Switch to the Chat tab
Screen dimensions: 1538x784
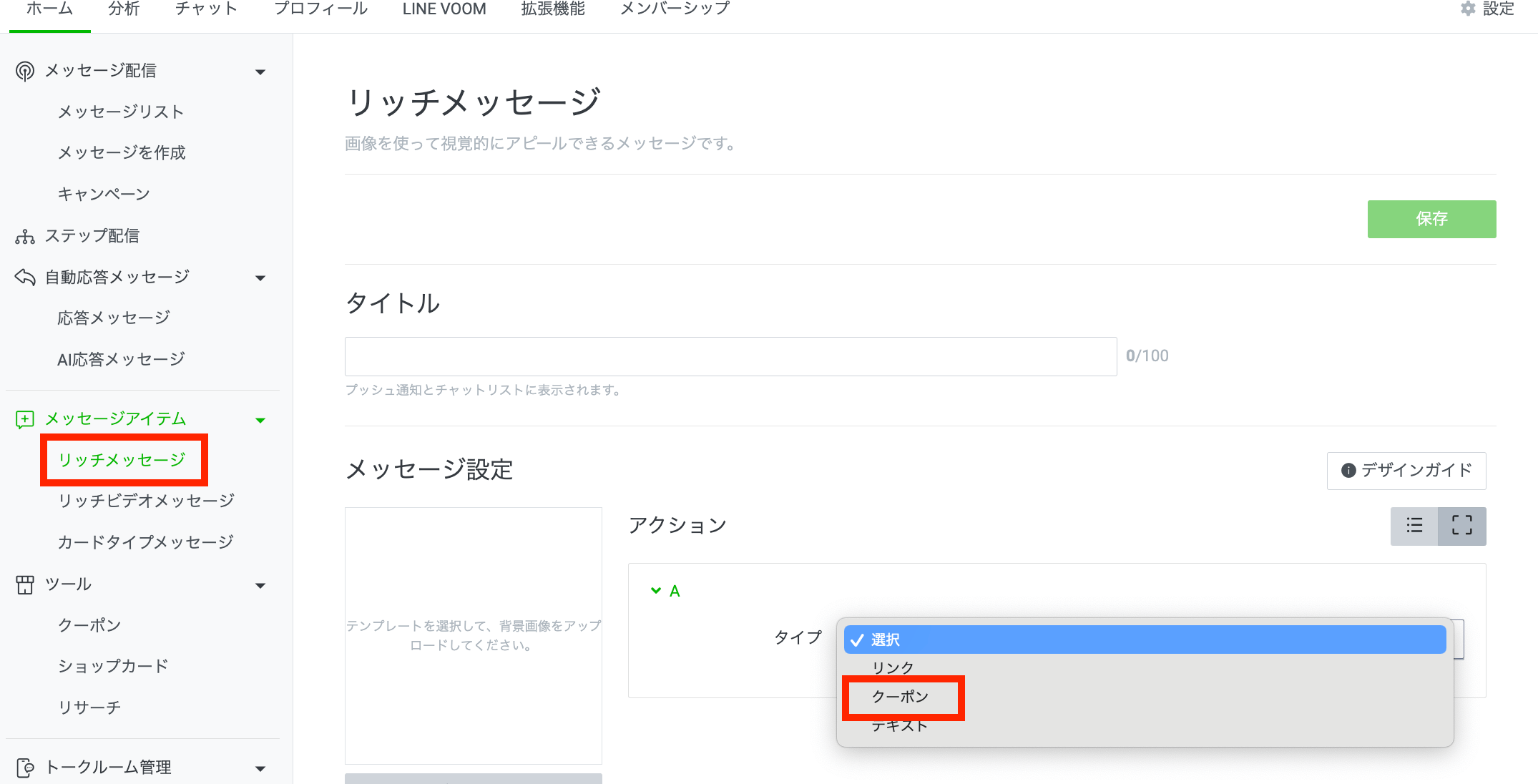[x=206, y=9]
